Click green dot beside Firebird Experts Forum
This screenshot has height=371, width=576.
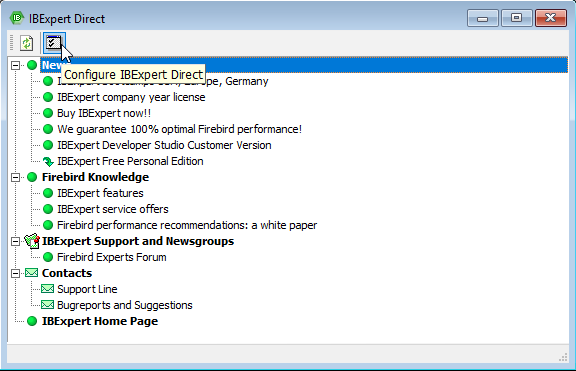[x=48, y=257]
